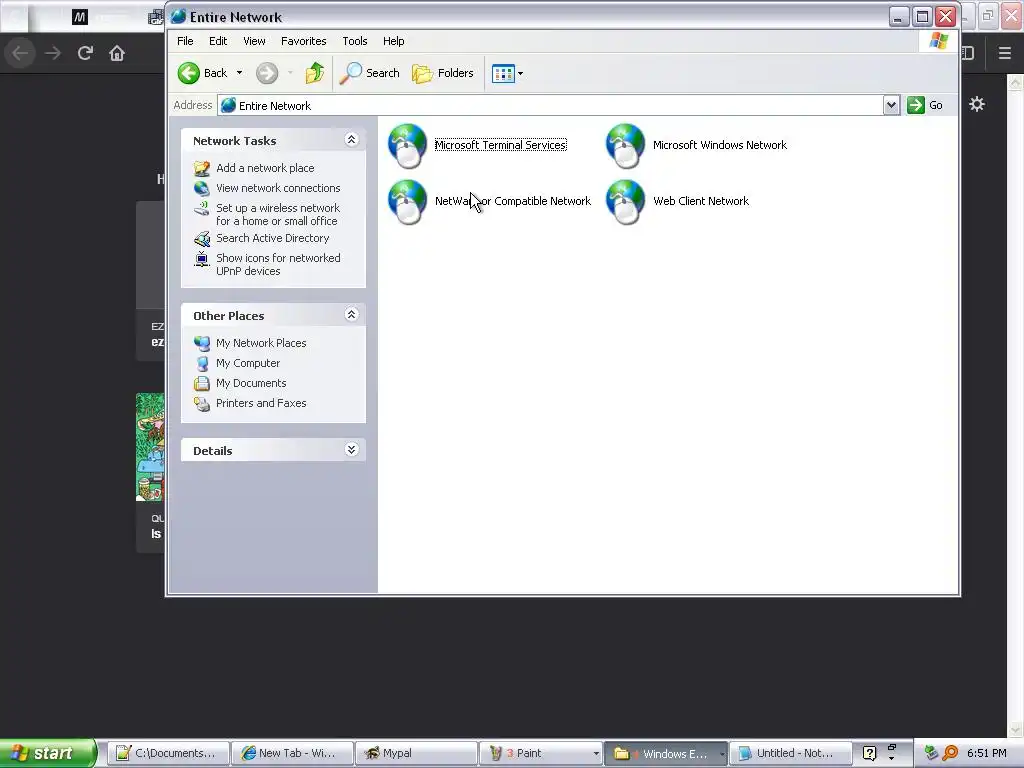Click the green Back arrow button
The image size is (1024, 768).
189,73
